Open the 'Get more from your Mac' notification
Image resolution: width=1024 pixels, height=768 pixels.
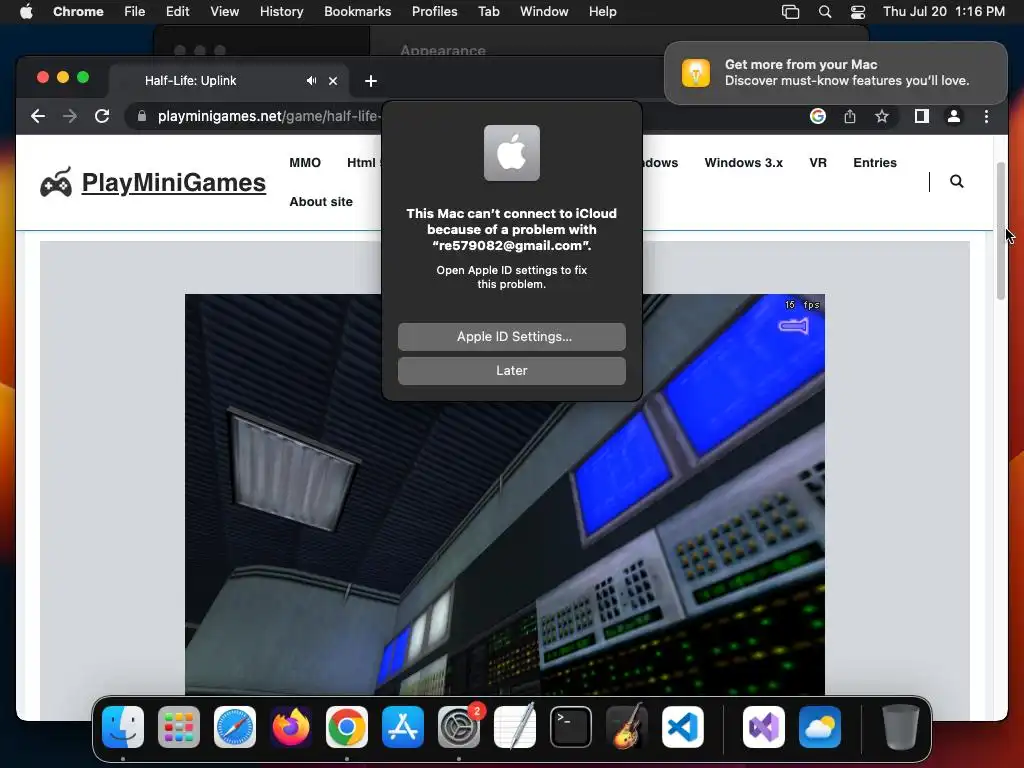(835, 72)
